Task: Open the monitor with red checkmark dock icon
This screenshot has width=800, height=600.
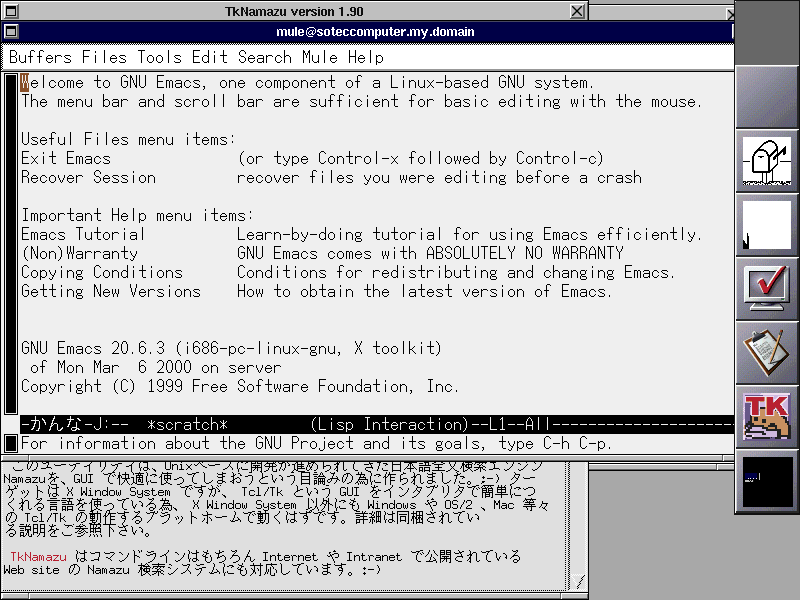Action: coord(767,289)
